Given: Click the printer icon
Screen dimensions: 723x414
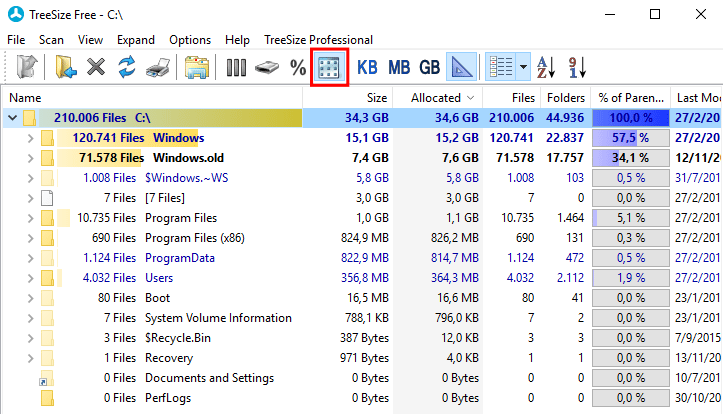Looking at the screenshot, I should tap(158, 67).
